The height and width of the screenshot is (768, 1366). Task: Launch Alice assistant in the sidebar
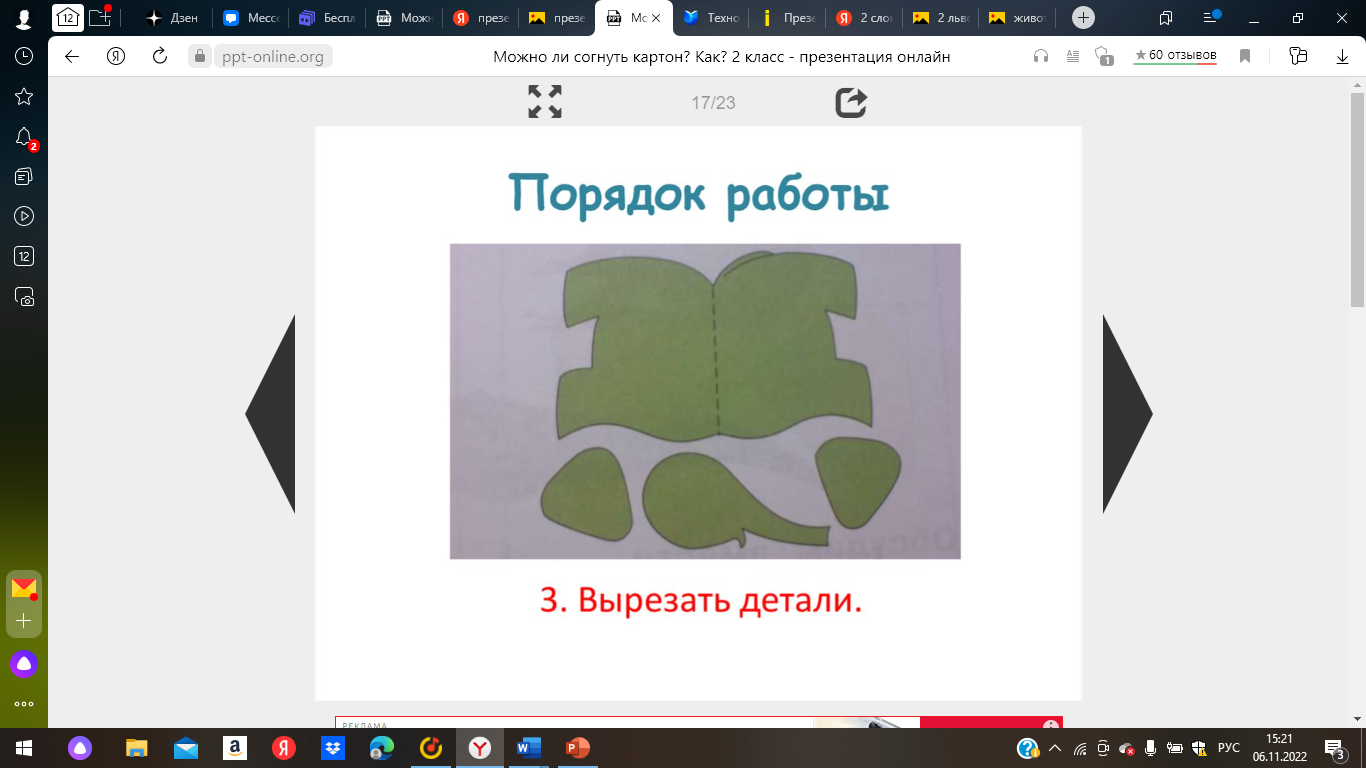point(24,663)
